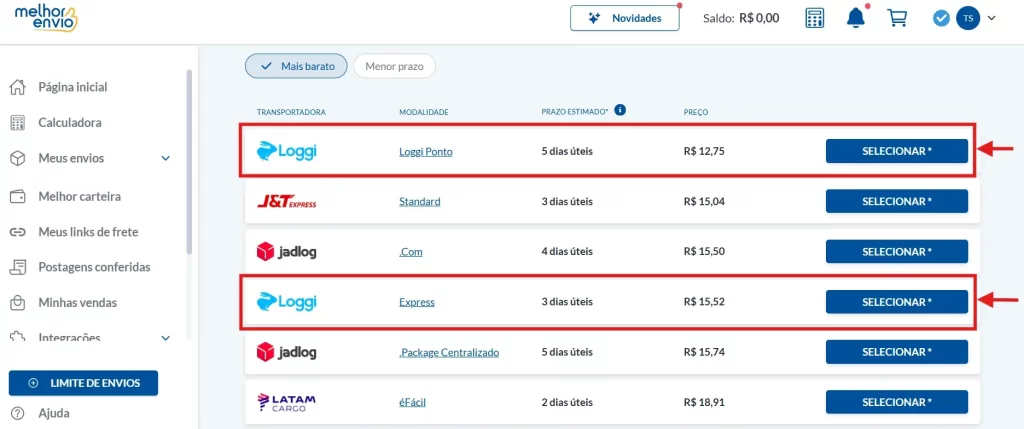Click Jadlog logo in .Package Centralizado row
The image size is (1024, 429).
pyautogui.click(x=287, y=352)
